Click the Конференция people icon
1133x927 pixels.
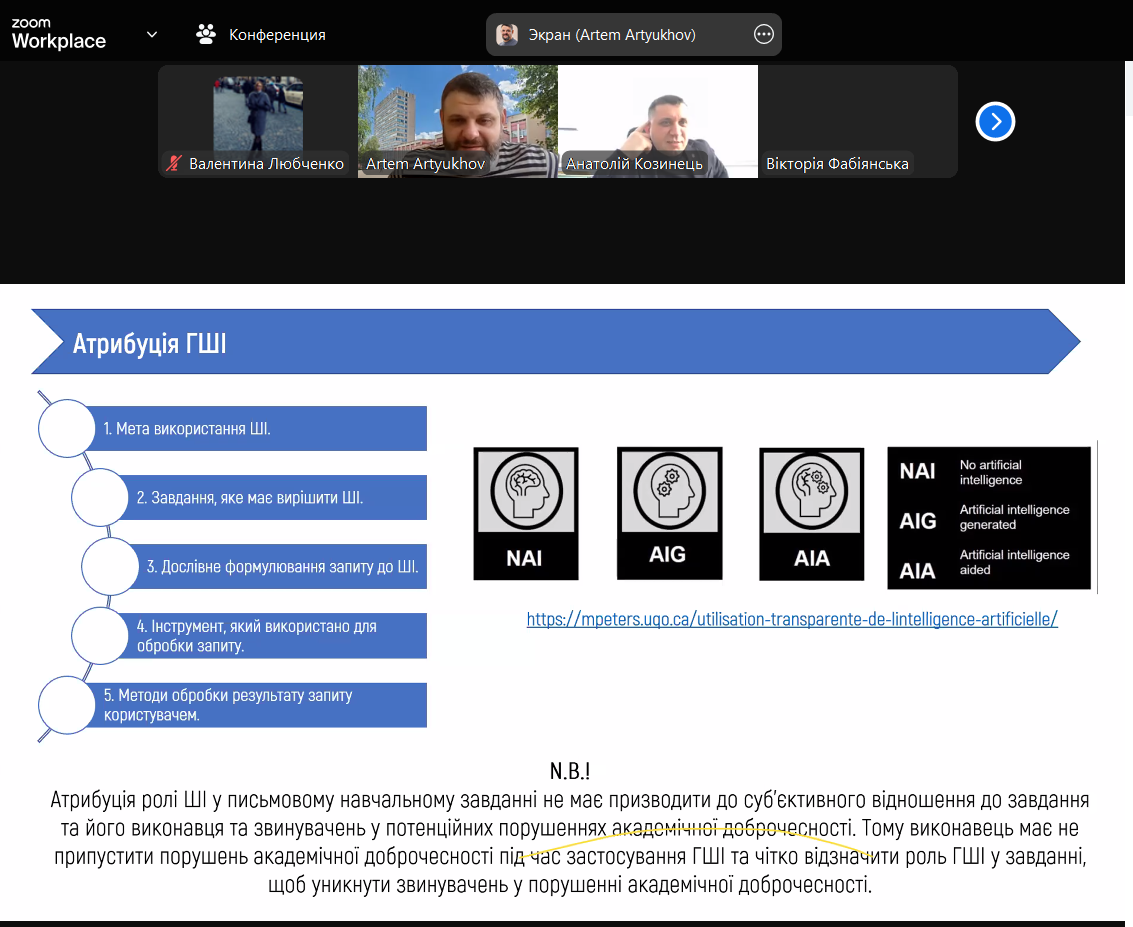[x=206, y=34]
